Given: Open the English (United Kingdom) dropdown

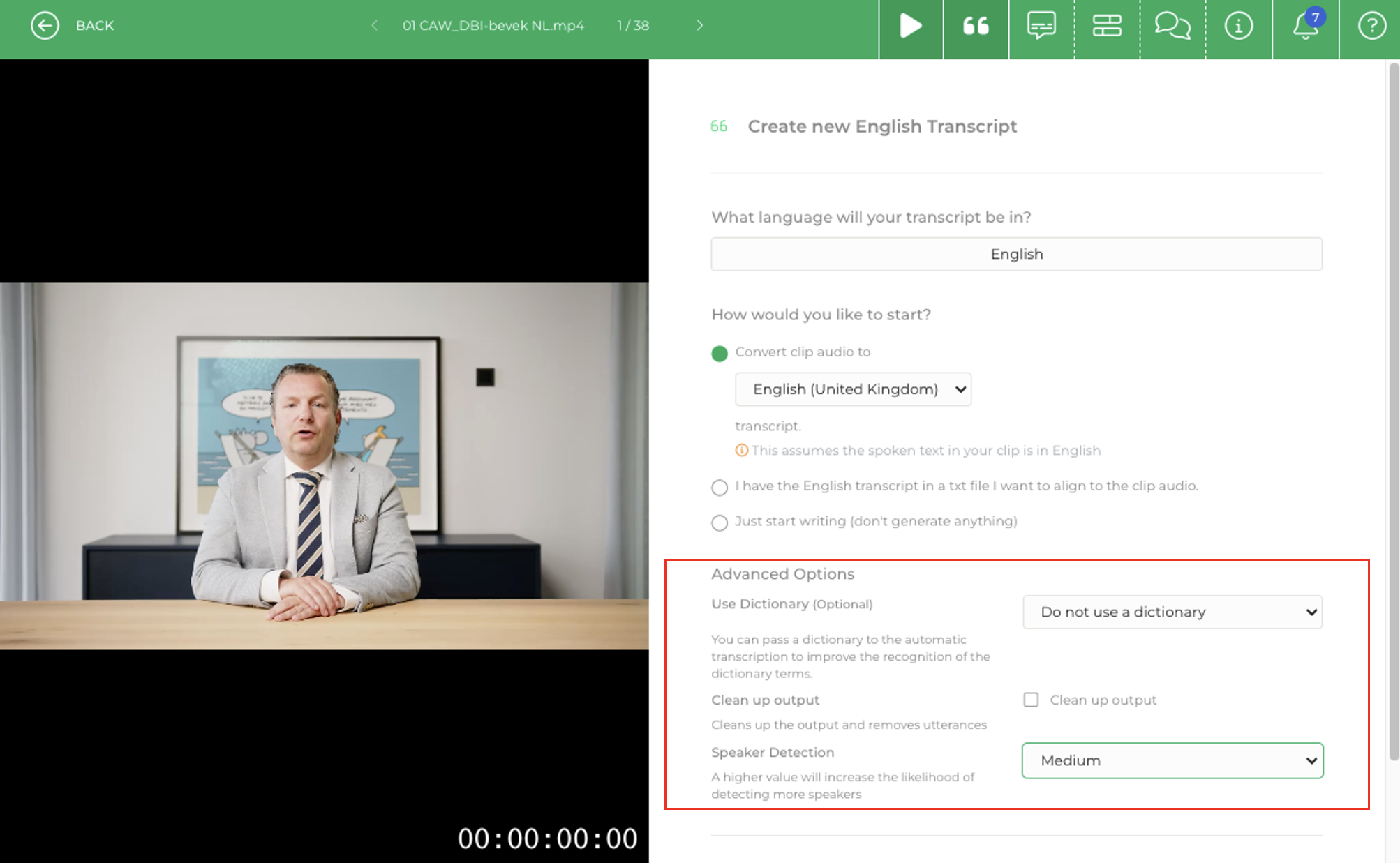Looking at the screenshot, I should pyautogui.click(x=853, y=389).
